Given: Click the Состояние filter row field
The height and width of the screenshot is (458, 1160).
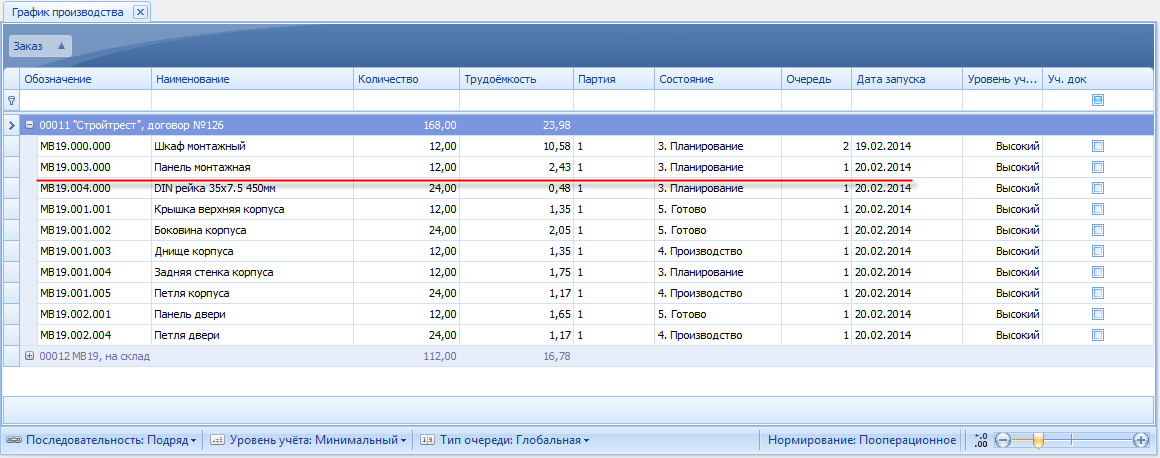Looking at the screenshot, I should point(718,100).
